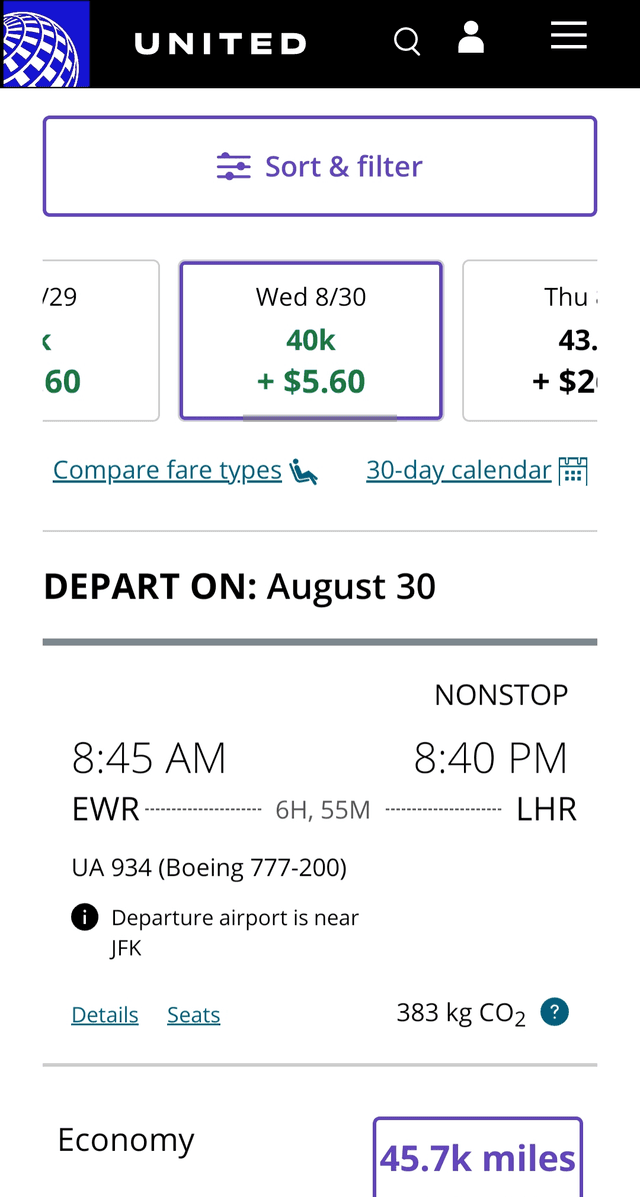Select the Wed 8/30 date card
Viewport: 640px width, 1197px height.
point(311,340)
